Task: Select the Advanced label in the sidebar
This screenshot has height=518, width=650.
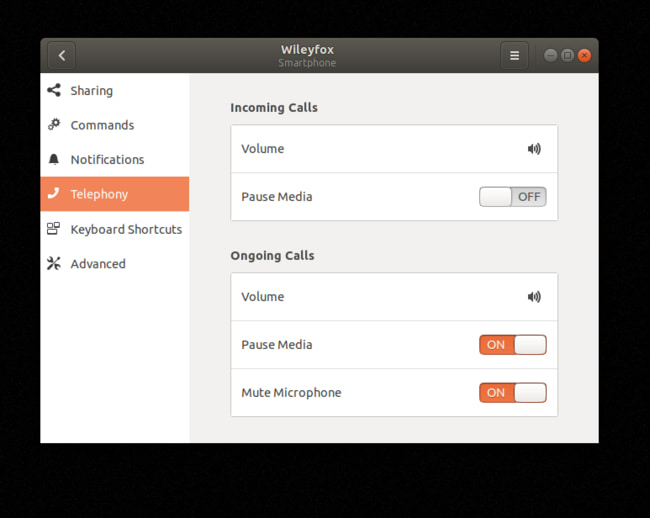Action: pos(98,264)
